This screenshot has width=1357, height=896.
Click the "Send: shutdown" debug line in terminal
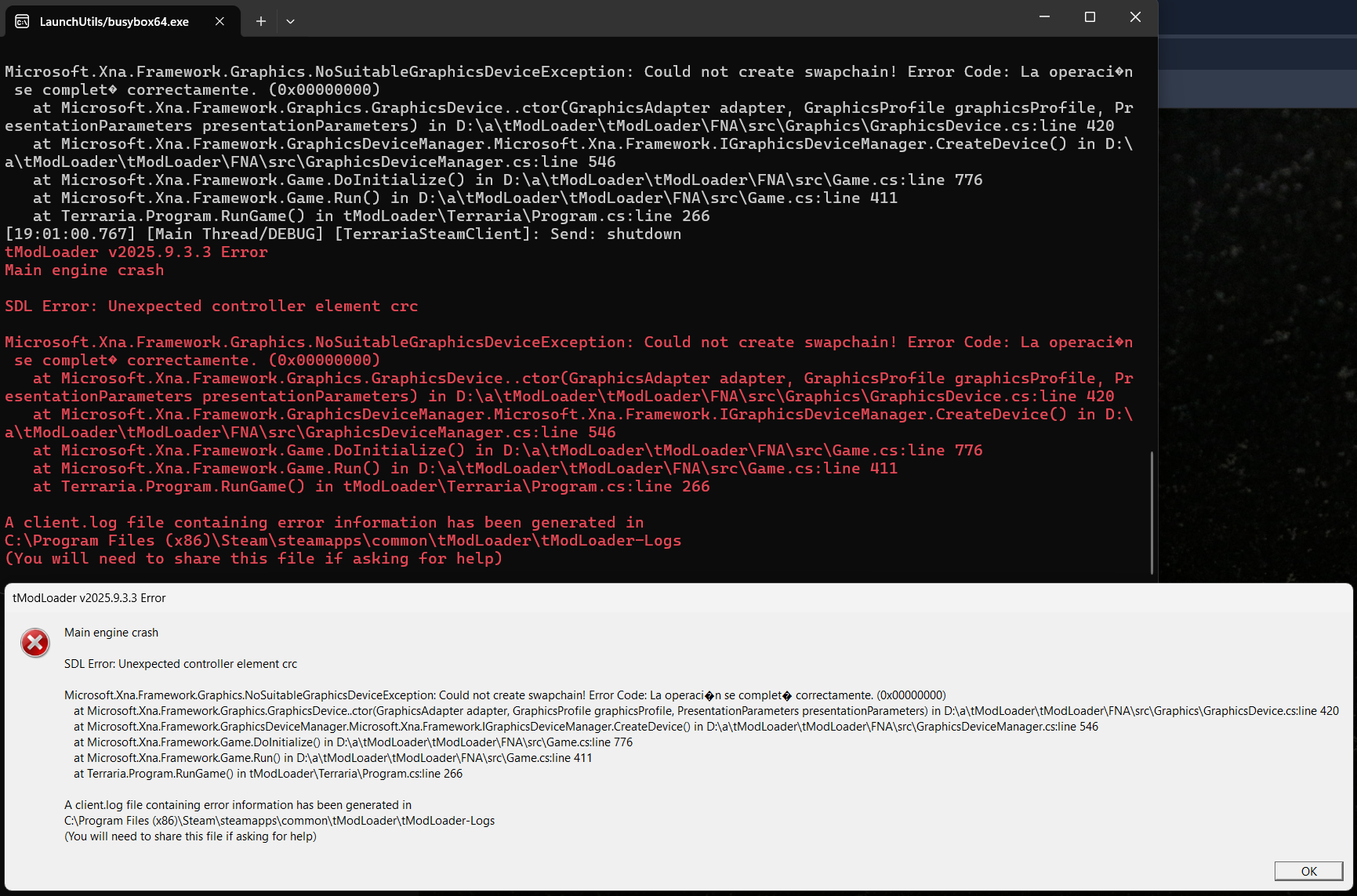tap(343, 234)
